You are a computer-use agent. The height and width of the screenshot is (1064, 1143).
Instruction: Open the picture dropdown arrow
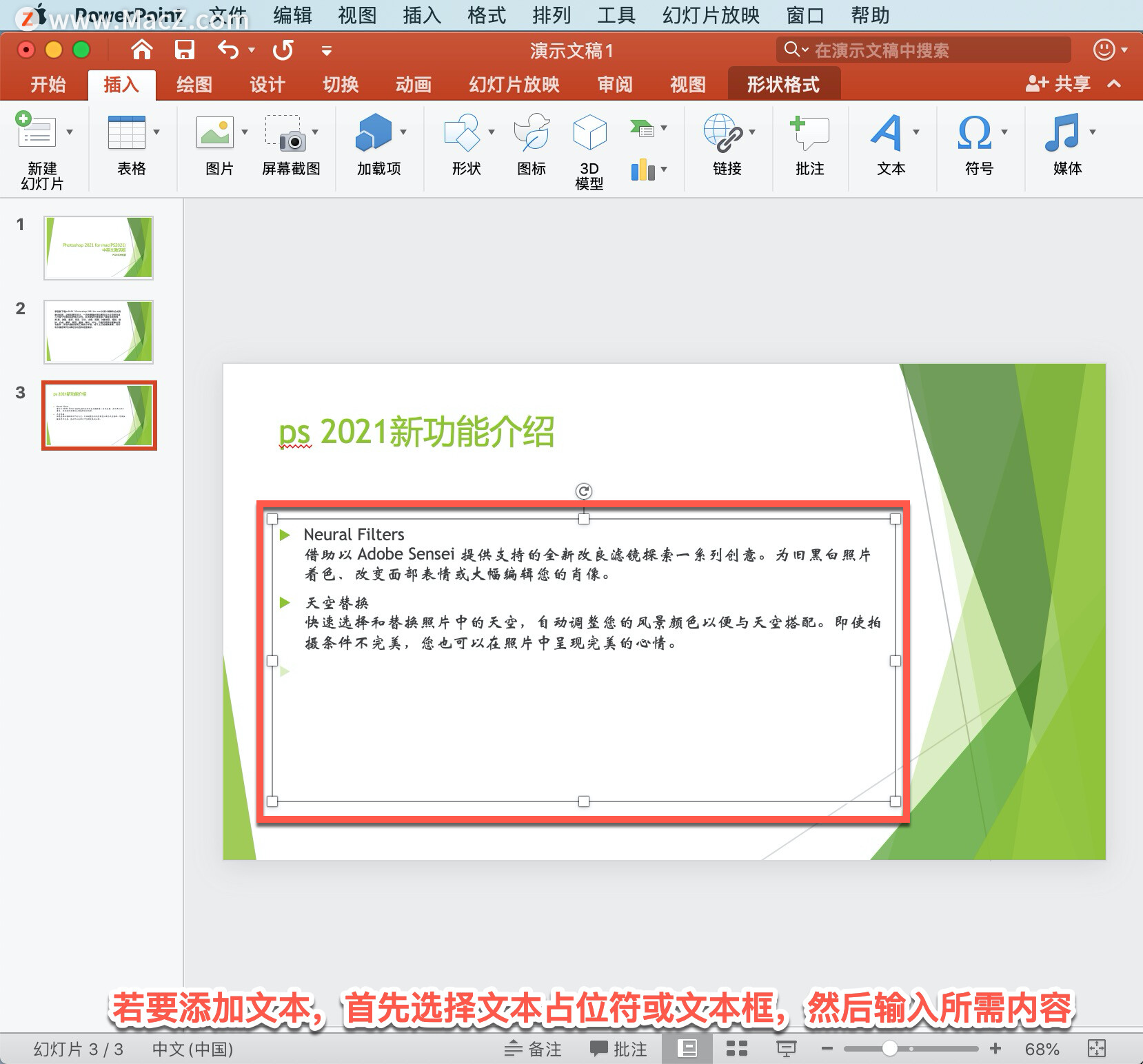(245, 132)
